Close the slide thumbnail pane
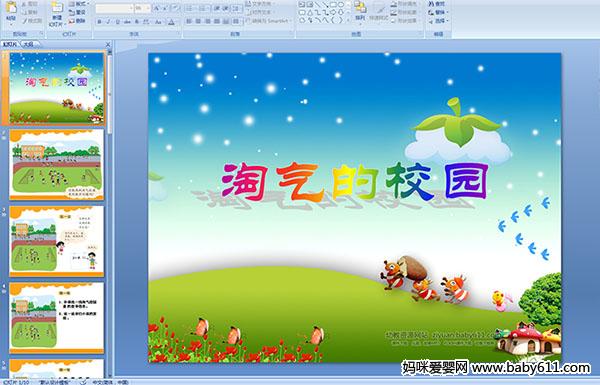The width and height of the screenshot is (600, 385). [x=108, y=44]
